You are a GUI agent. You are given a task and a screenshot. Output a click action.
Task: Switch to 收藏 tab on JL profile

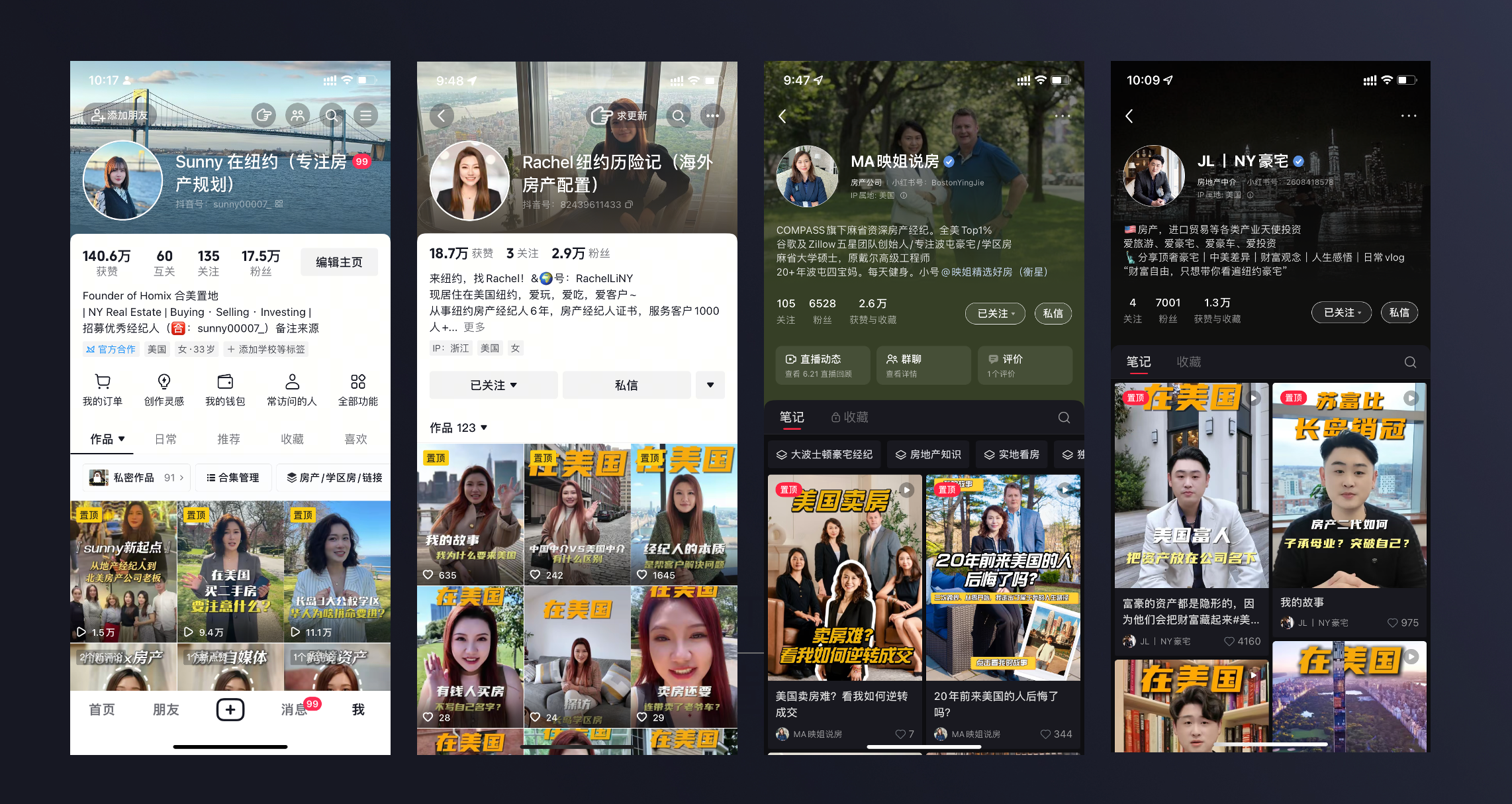click(x=1188, y=362)
